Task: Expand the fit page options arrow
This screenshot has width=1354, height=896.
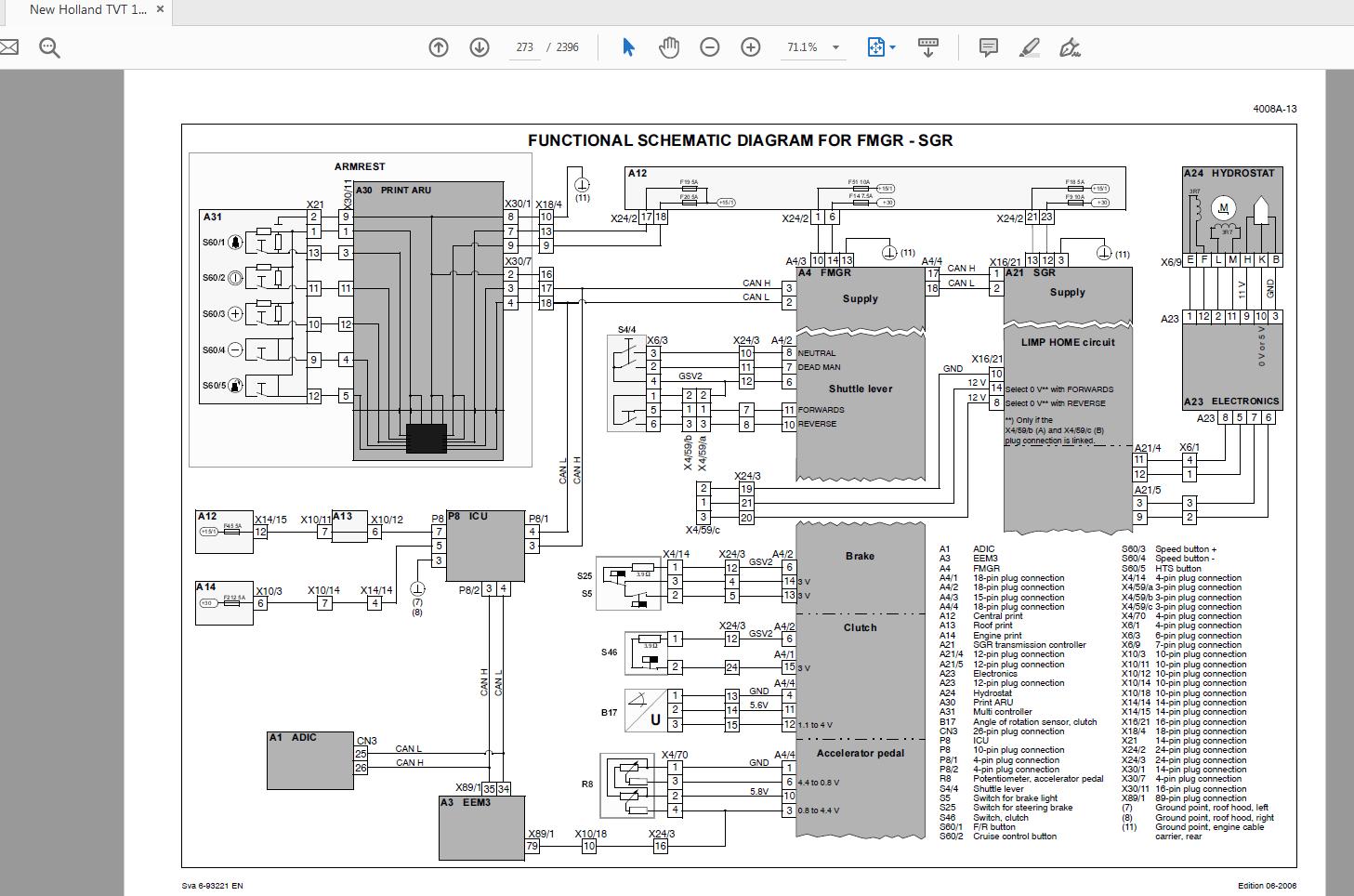Action: 893,47
